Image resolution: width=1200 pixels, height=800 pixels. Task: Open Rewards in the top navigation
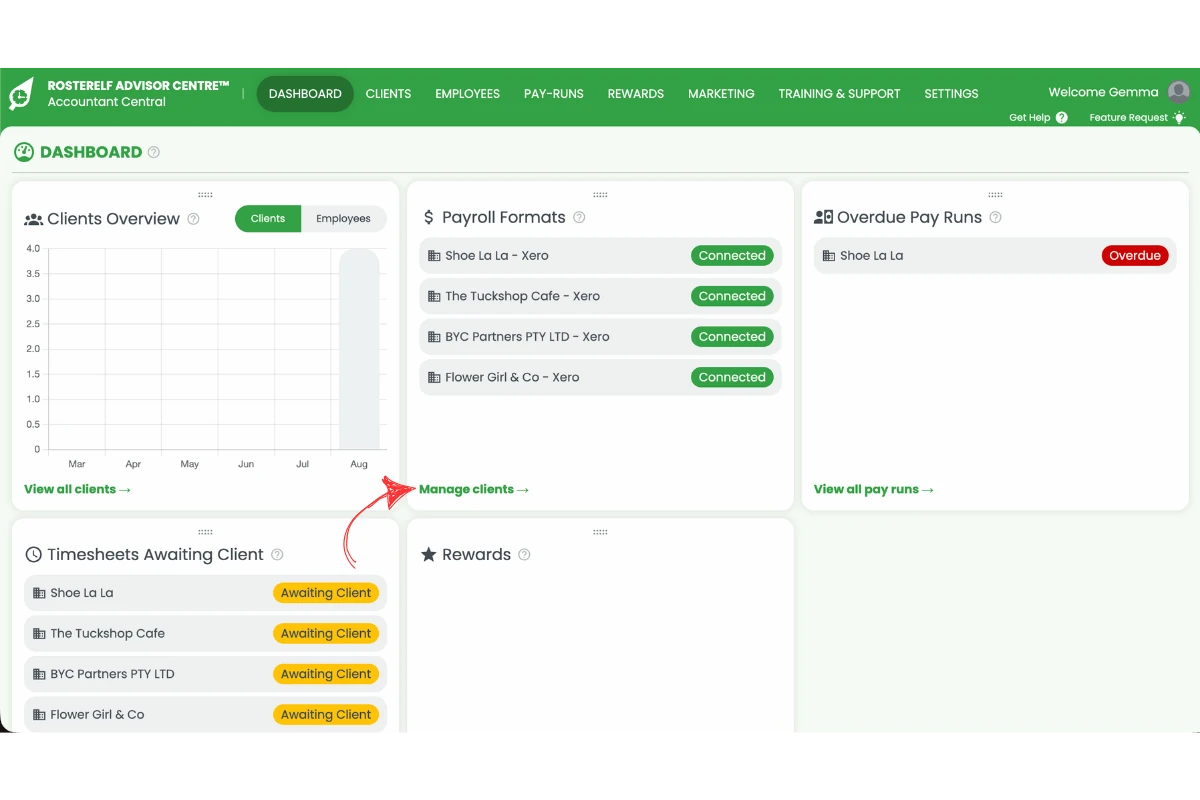click(x=636, y=94)
